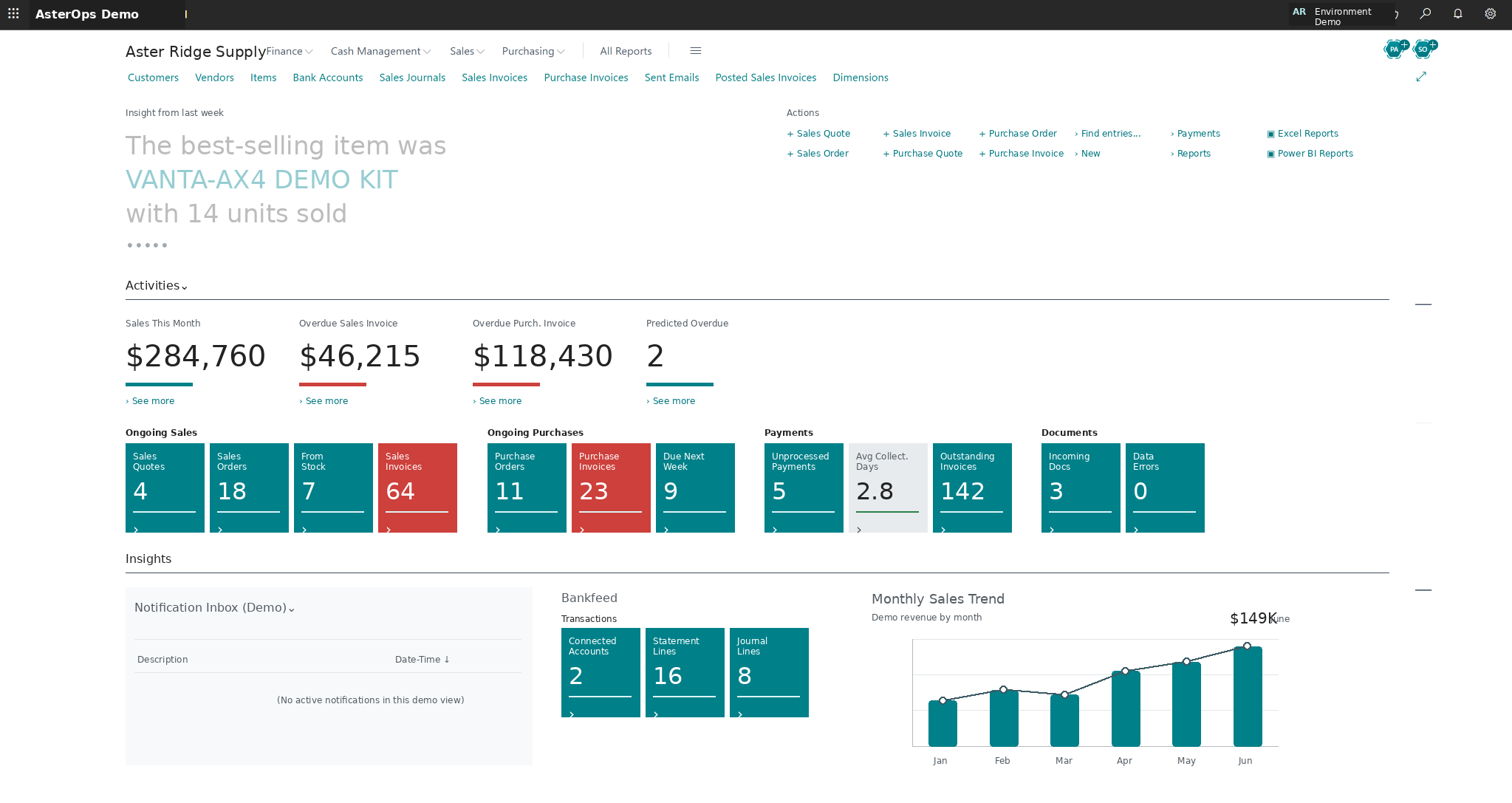Create a new Purchase Invoice
The image size is (1512, 803).
click(x=1022, y=154)
